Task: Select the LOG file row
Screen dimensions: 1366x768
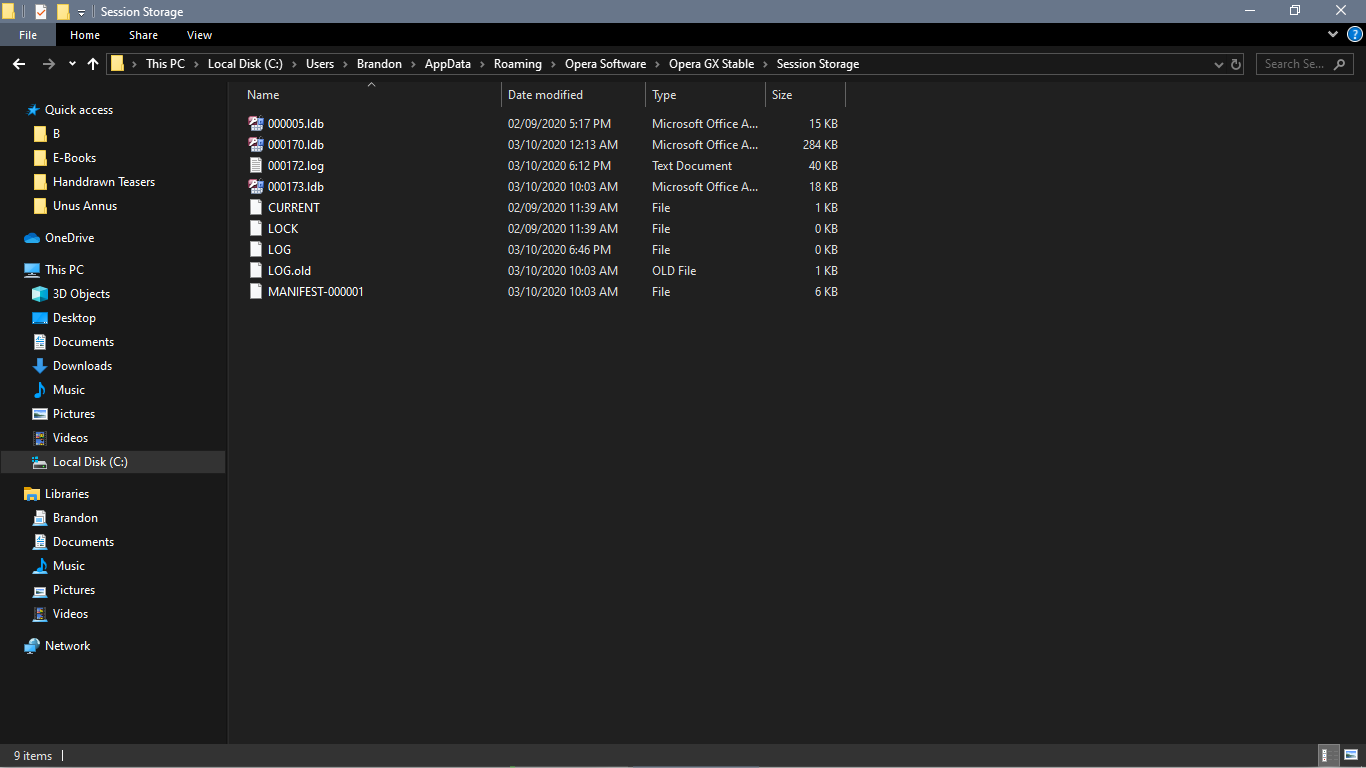Action: pos(545,250)
